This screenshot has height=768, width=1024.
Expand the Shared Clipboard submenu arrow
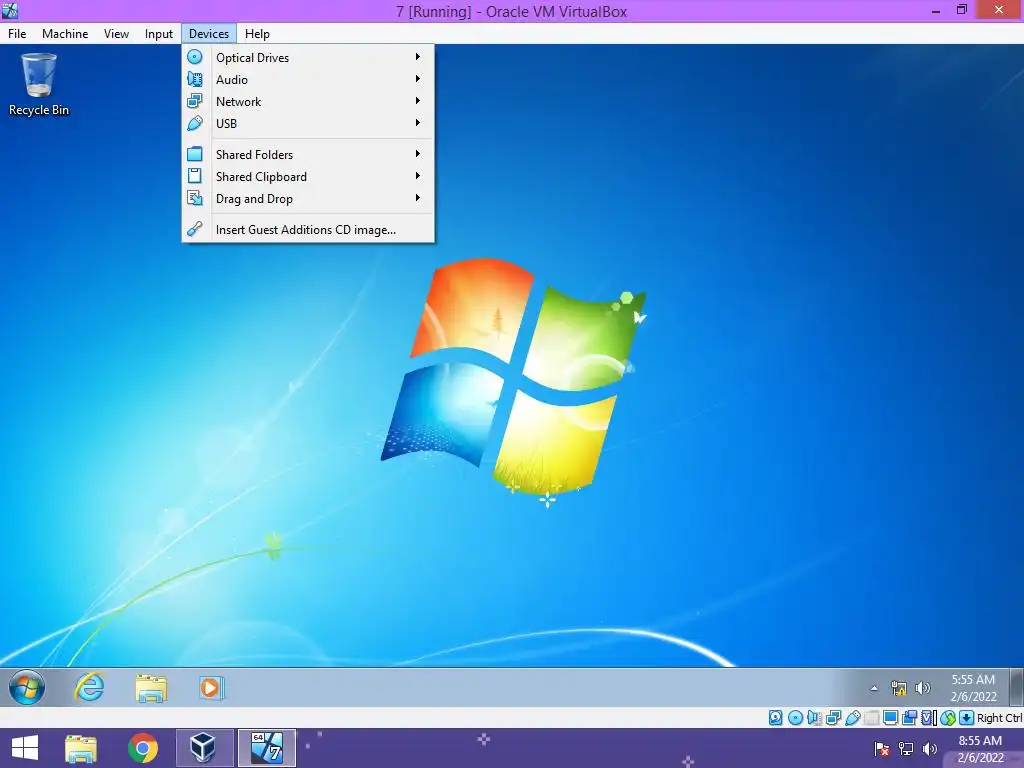[x=418, y=176]
